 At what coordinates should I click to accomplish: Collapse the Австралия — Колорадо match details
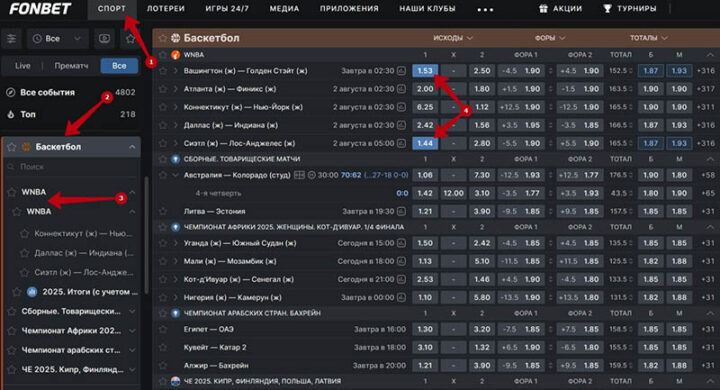175,175
